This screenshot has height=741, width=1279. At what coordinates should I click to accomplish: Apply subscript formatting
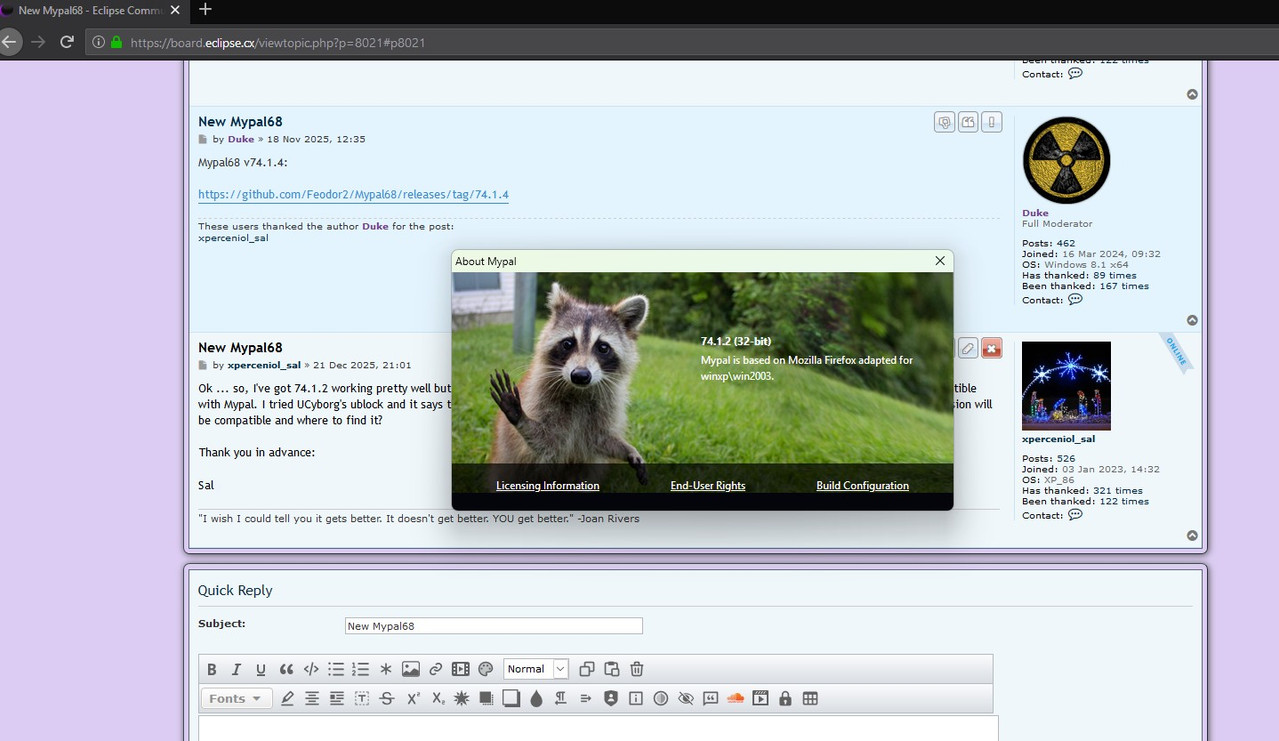click(438, 698)
